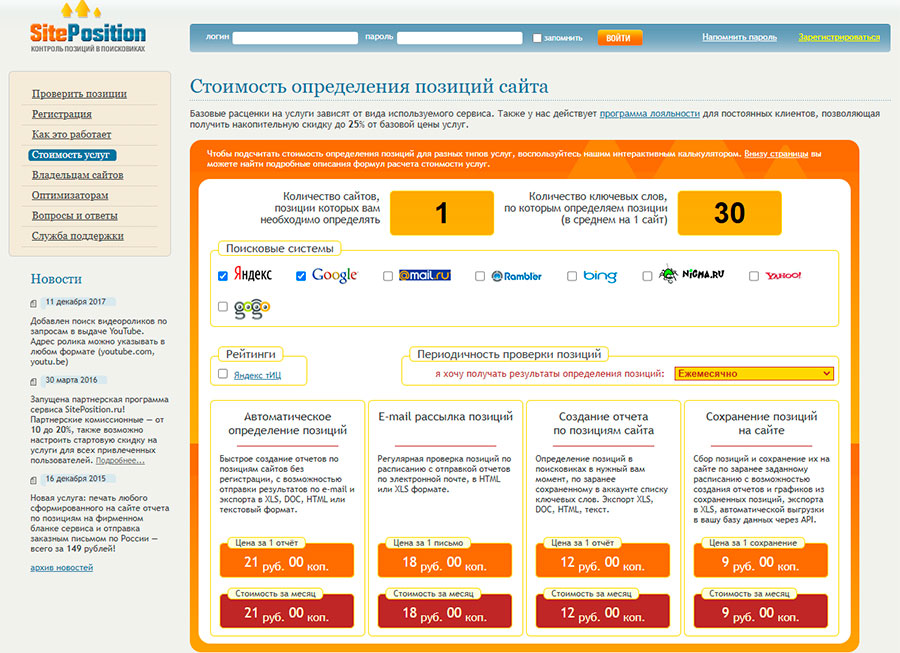Click Сохранение позиций на сайте heading
The height and width of the screenshot is (653, 900).
[761, 423]
